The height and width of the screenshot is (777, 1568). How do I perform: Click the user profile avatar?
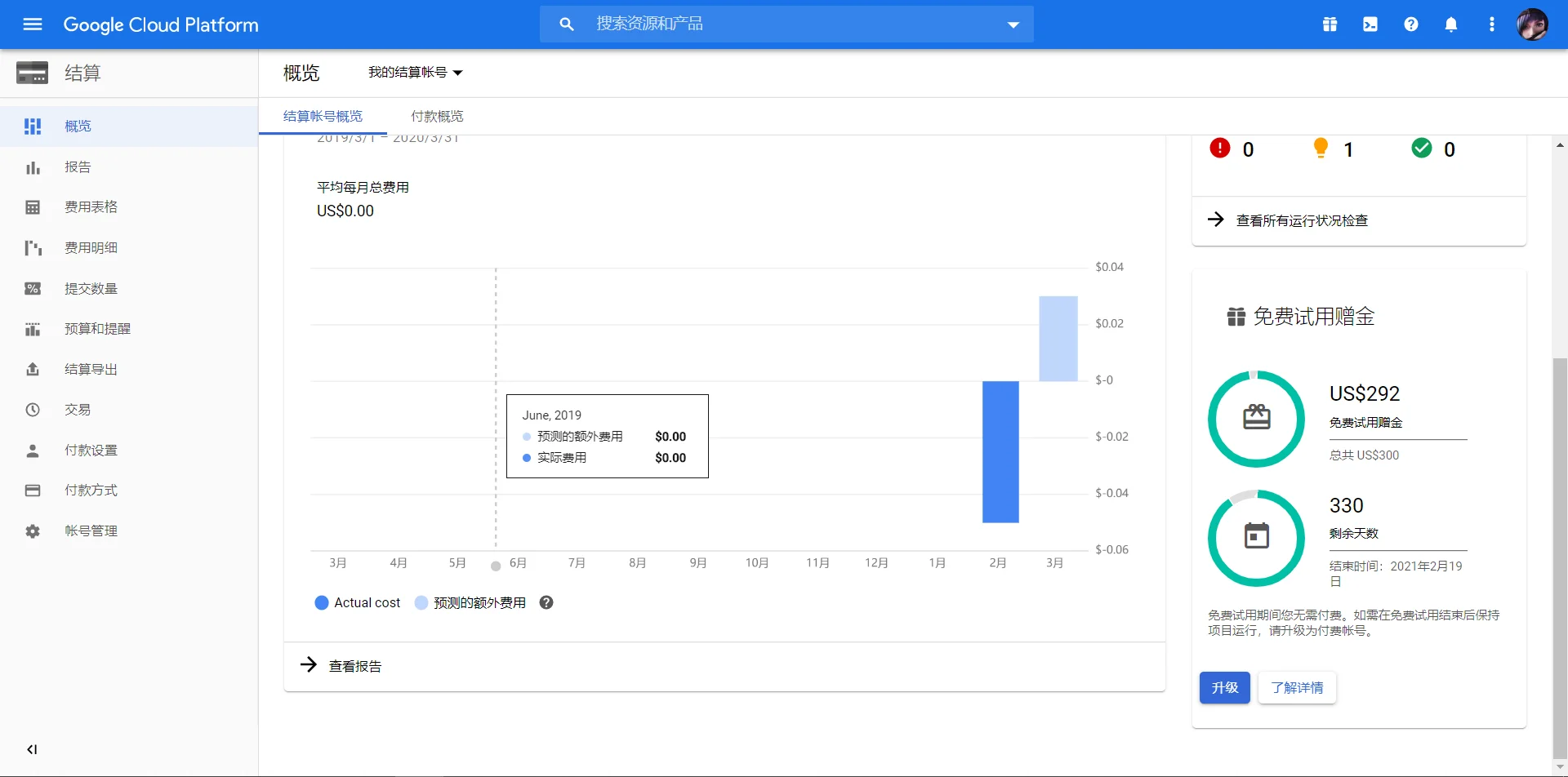1532,24
